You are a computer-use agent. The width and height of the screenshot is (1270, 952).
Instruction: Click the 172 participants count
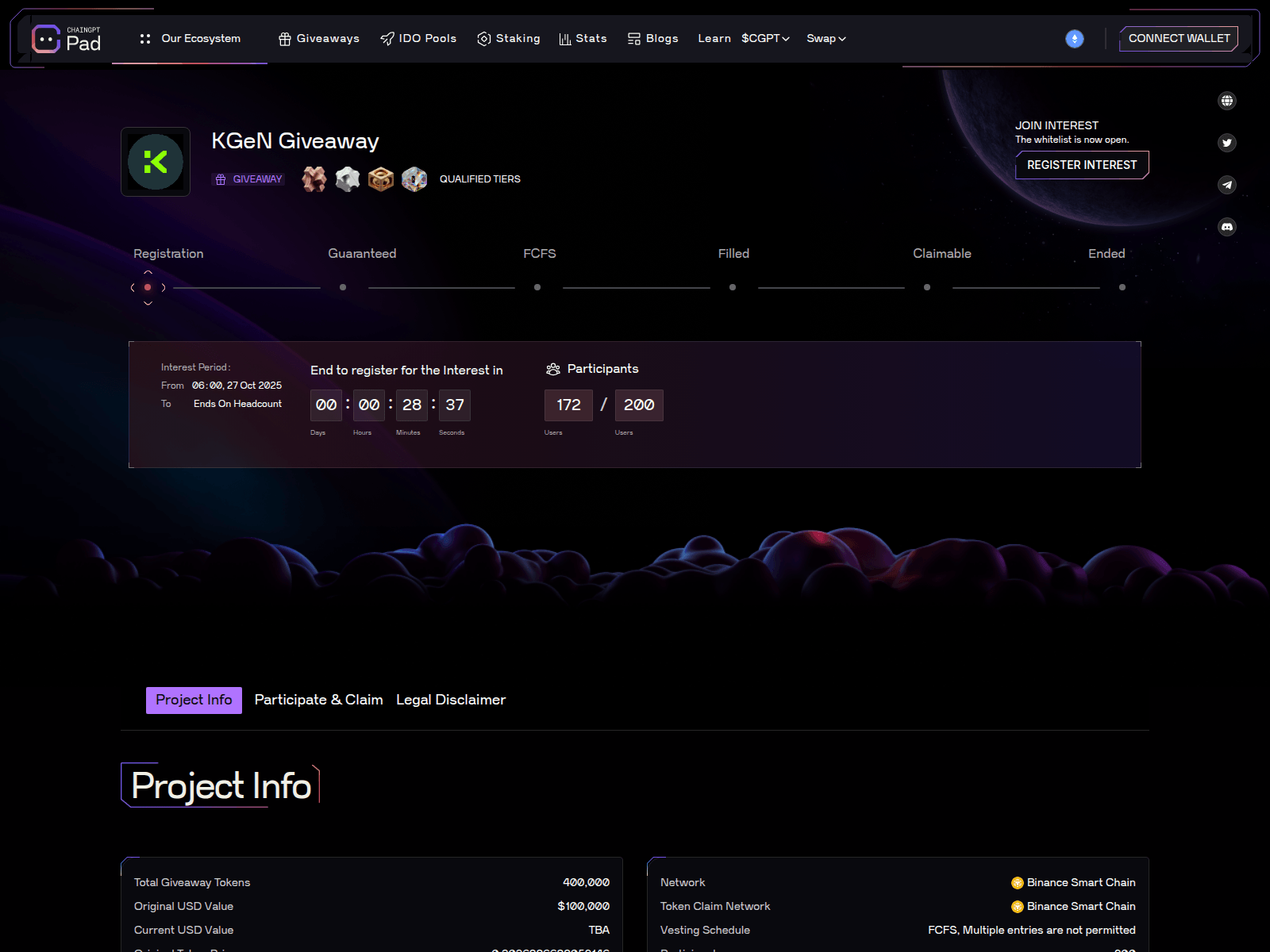coord(568,405)
